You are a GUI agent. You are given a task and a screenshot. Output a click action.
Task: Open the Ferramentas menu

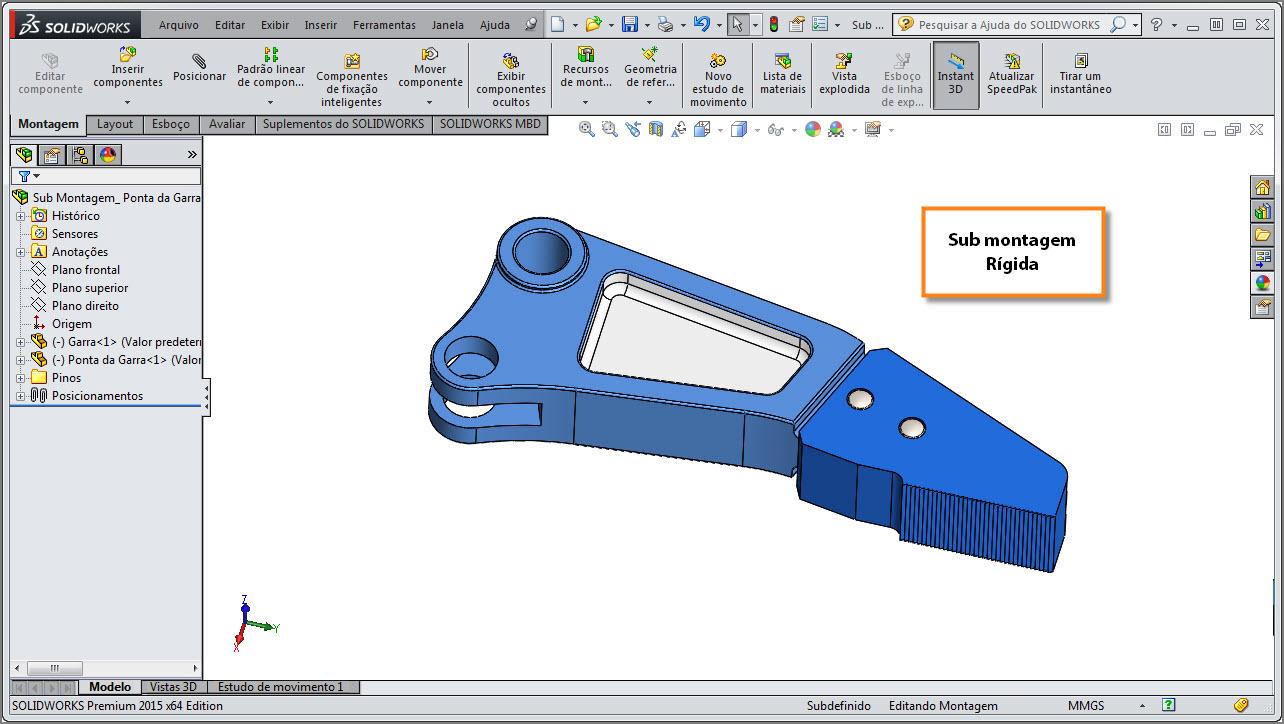point(384,25)
